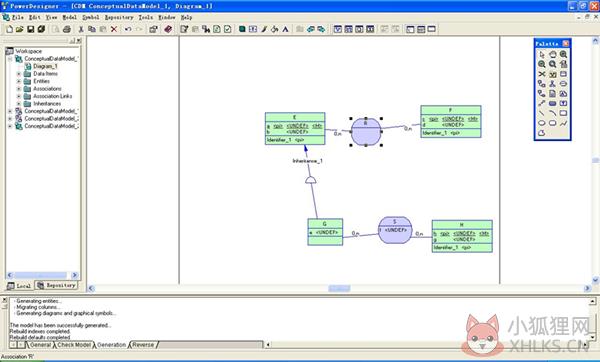Click the Print icon in the toolbar
This screenshot has width=600, height=362.
(x=67, y=29)
